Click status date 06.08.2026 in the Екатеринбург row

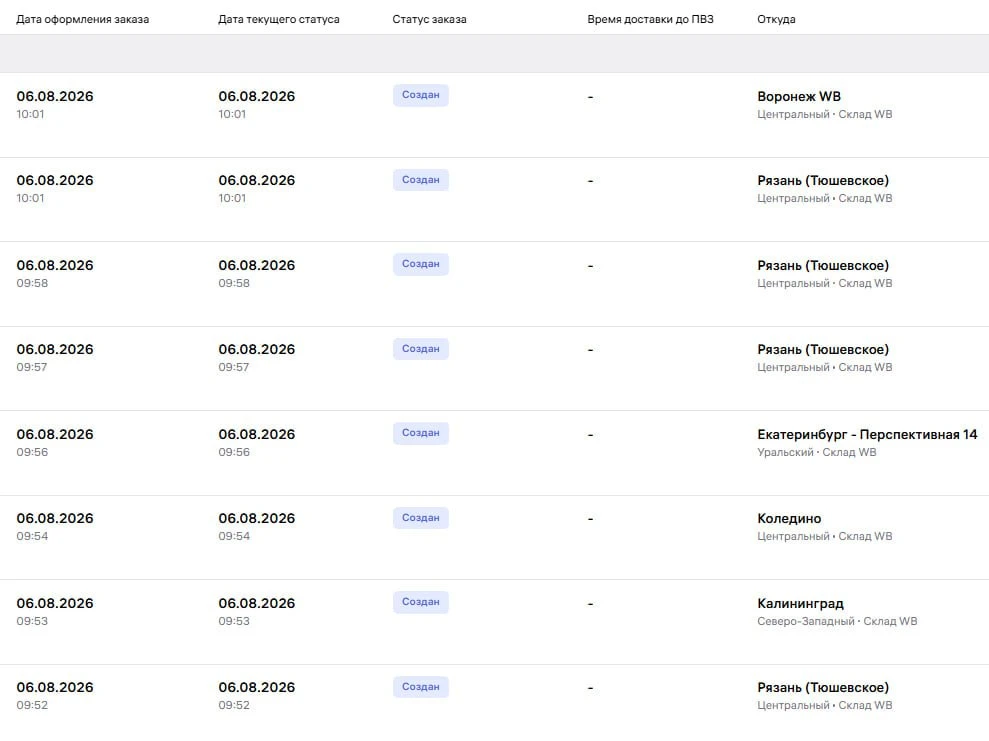click(257, 435)
